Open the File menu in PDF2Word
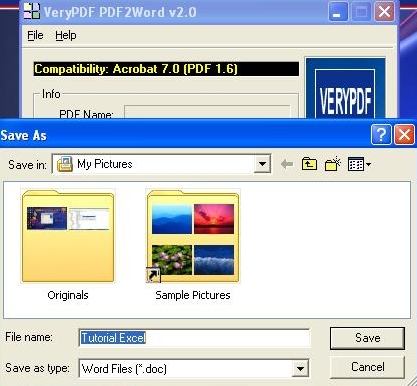This screenshot has height=386, width=417. point(35,35)
